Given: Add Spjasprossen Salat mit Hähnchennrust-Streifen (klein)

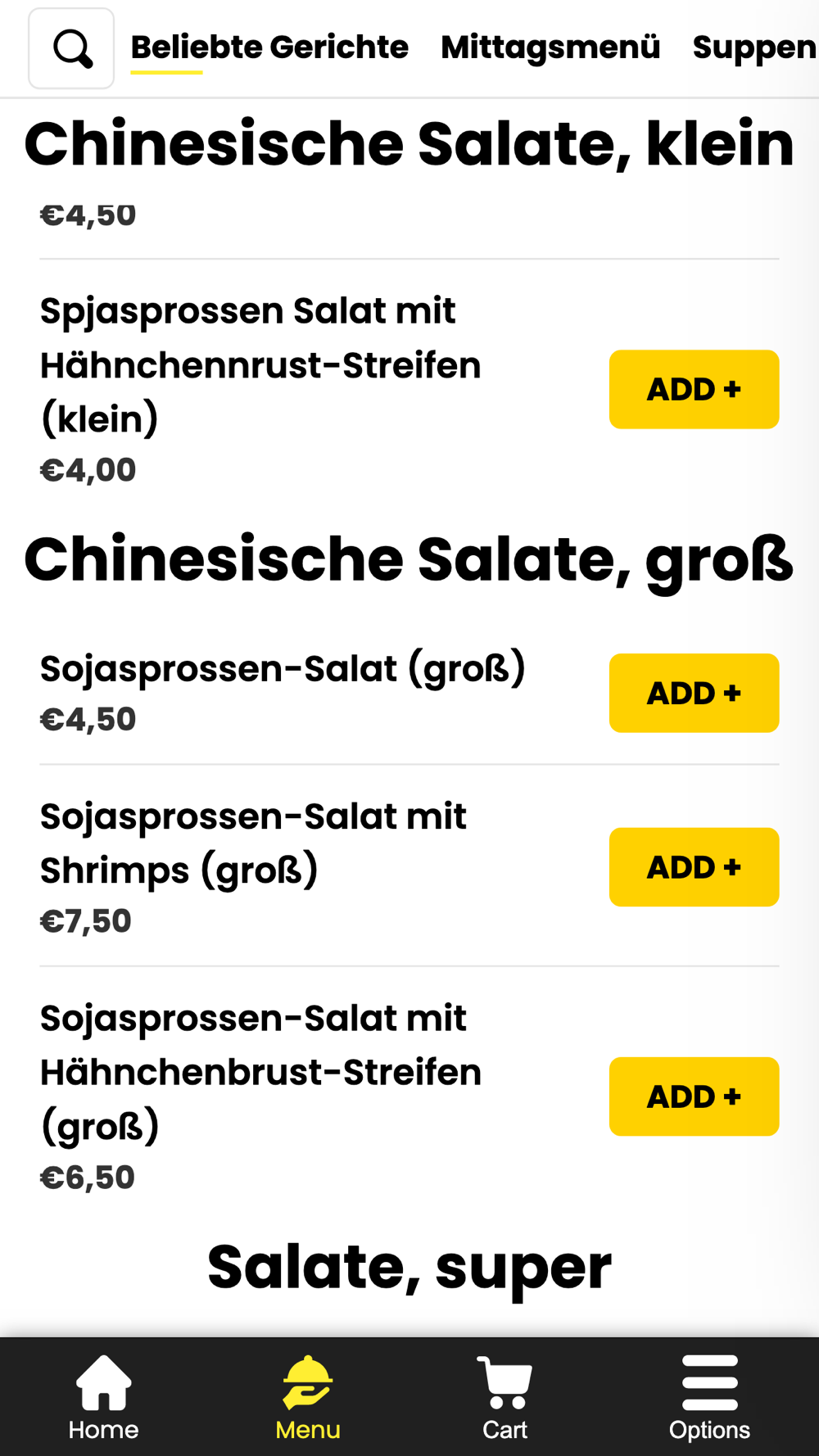Looking at the screenshot, I should pyautogui.click(x=694, y=389).
